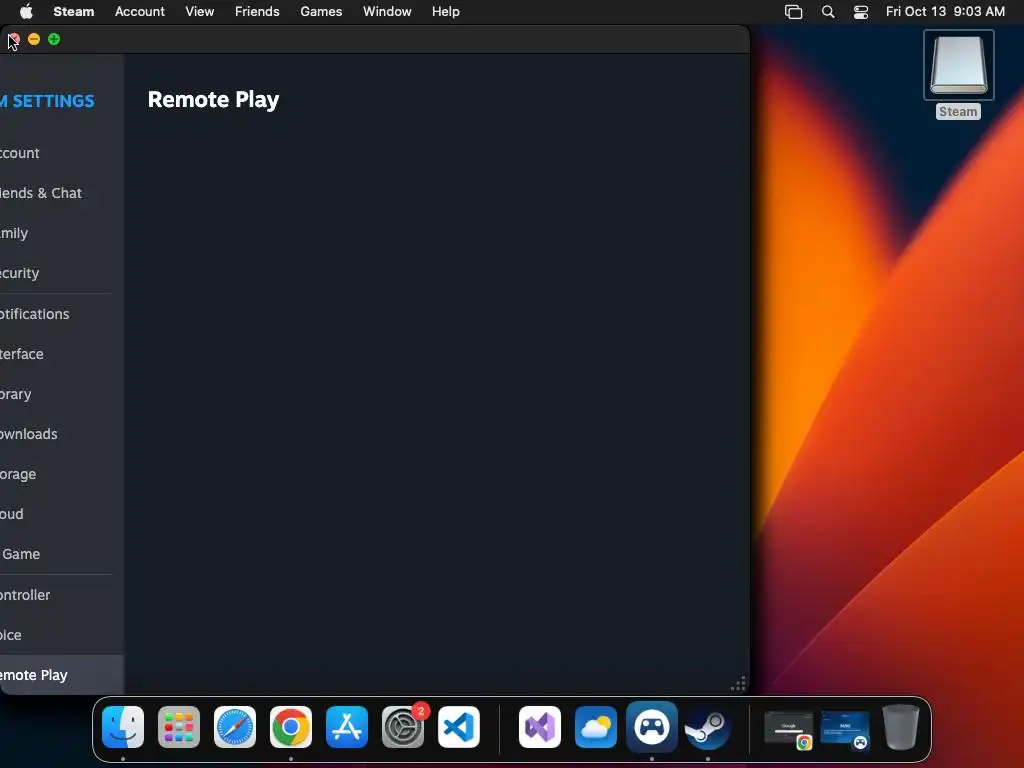Open the Help menu

pos(446,11)
